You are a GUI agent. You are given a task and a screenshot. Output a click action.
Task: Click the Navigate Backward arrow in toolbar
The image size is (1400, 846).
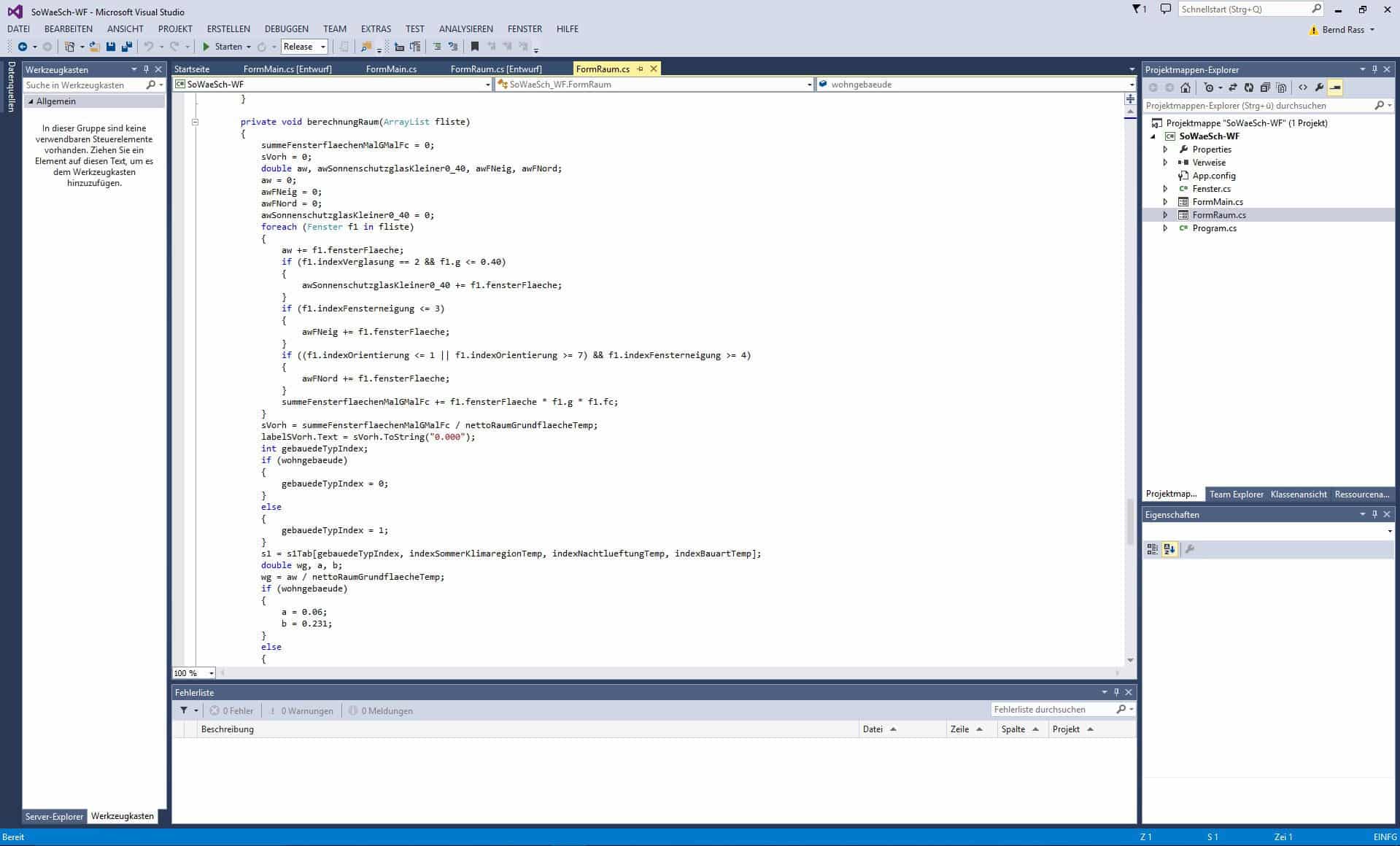23,47
